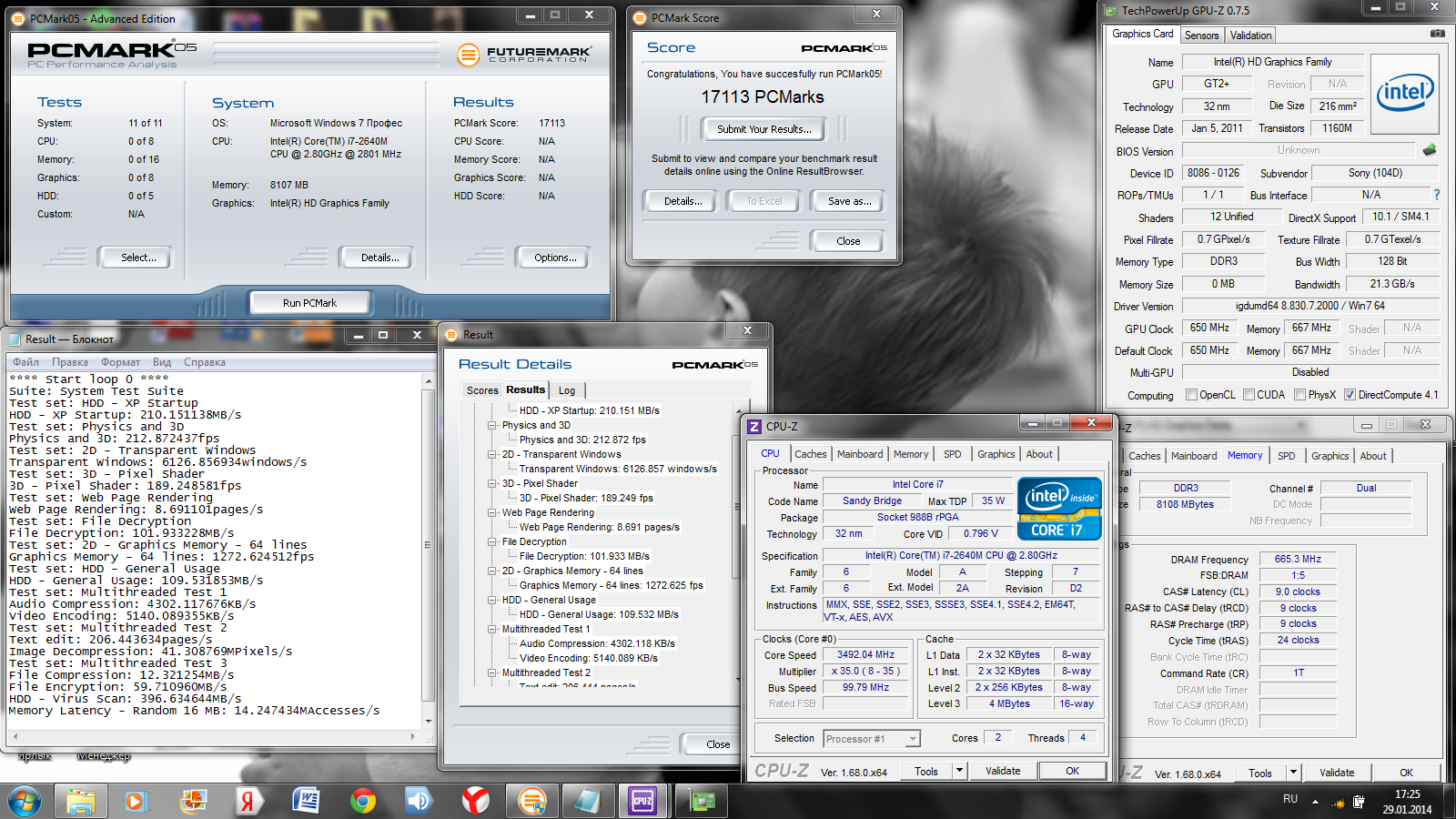Open the Scores tab in Result Details

(482, 390)
